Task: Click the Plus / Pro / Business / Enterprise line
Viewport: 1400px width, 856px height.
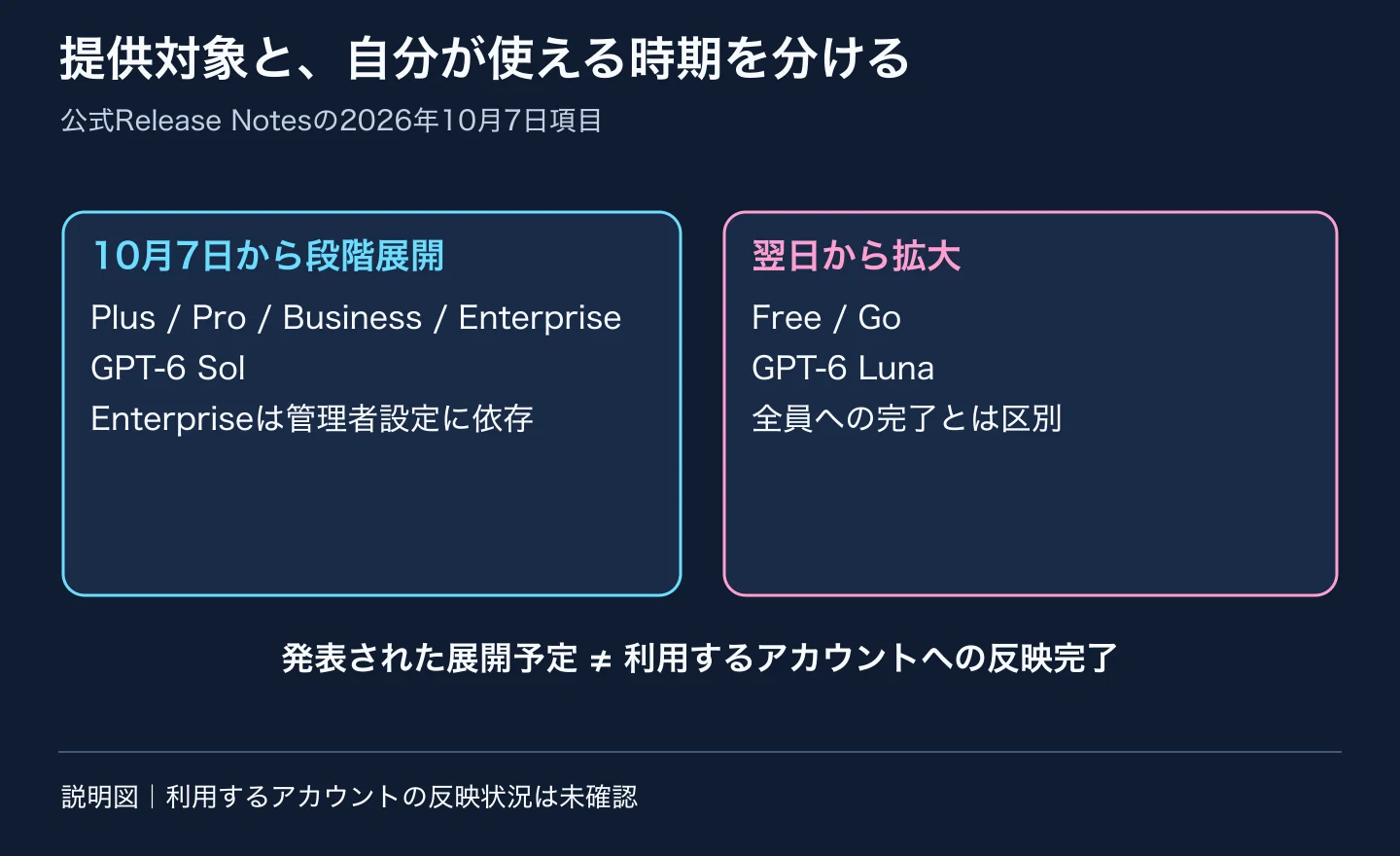Action: coord(356,318)
